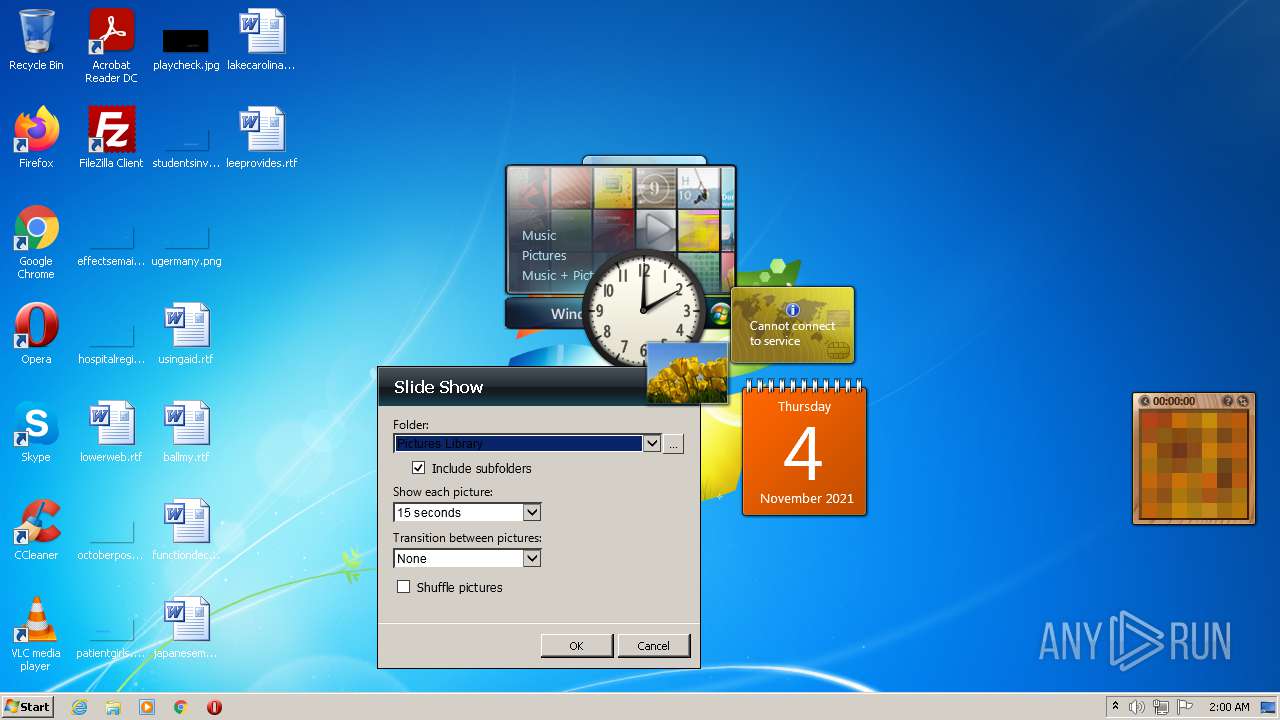Image resolution: width=1280 pixels, height=720 pixels.
Task: Show hidden tray icons arrow
Action: 1115,706
